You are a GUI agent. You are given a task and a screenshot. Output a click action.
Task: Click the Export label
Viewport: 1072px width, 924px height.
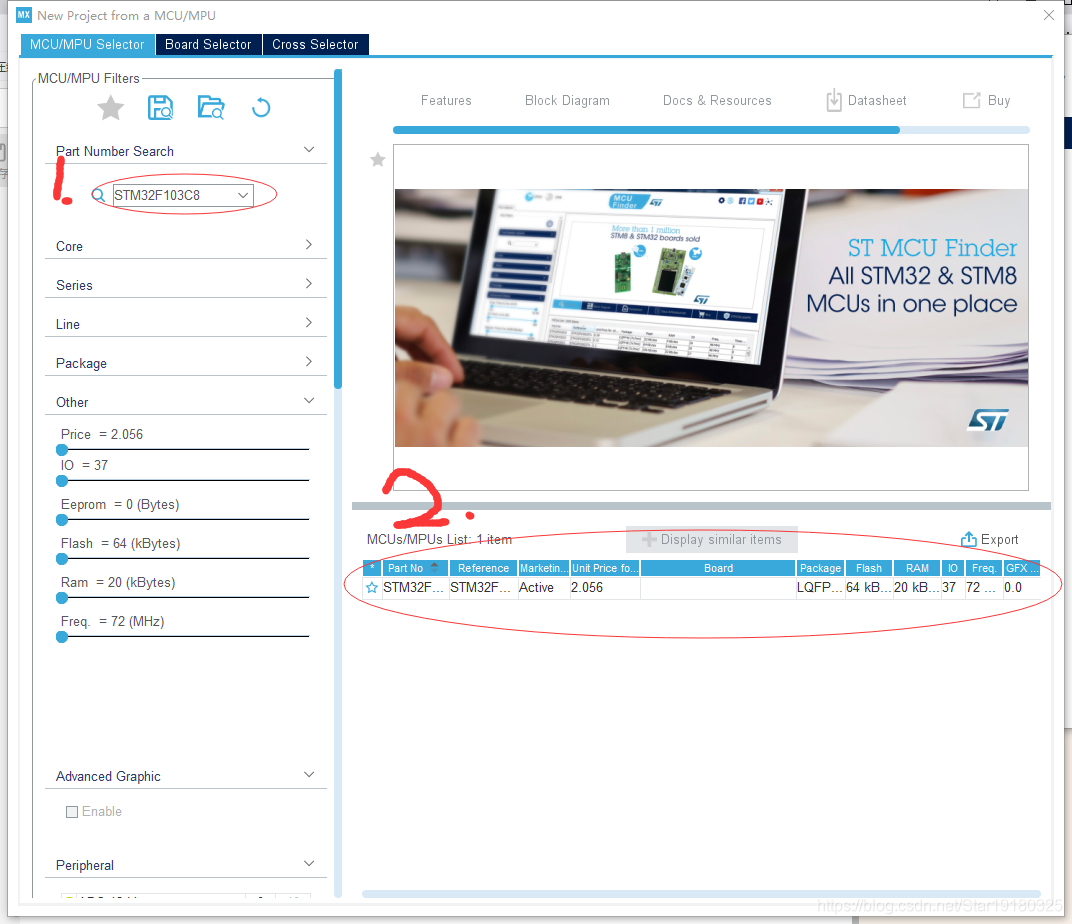pos(1000,539)
